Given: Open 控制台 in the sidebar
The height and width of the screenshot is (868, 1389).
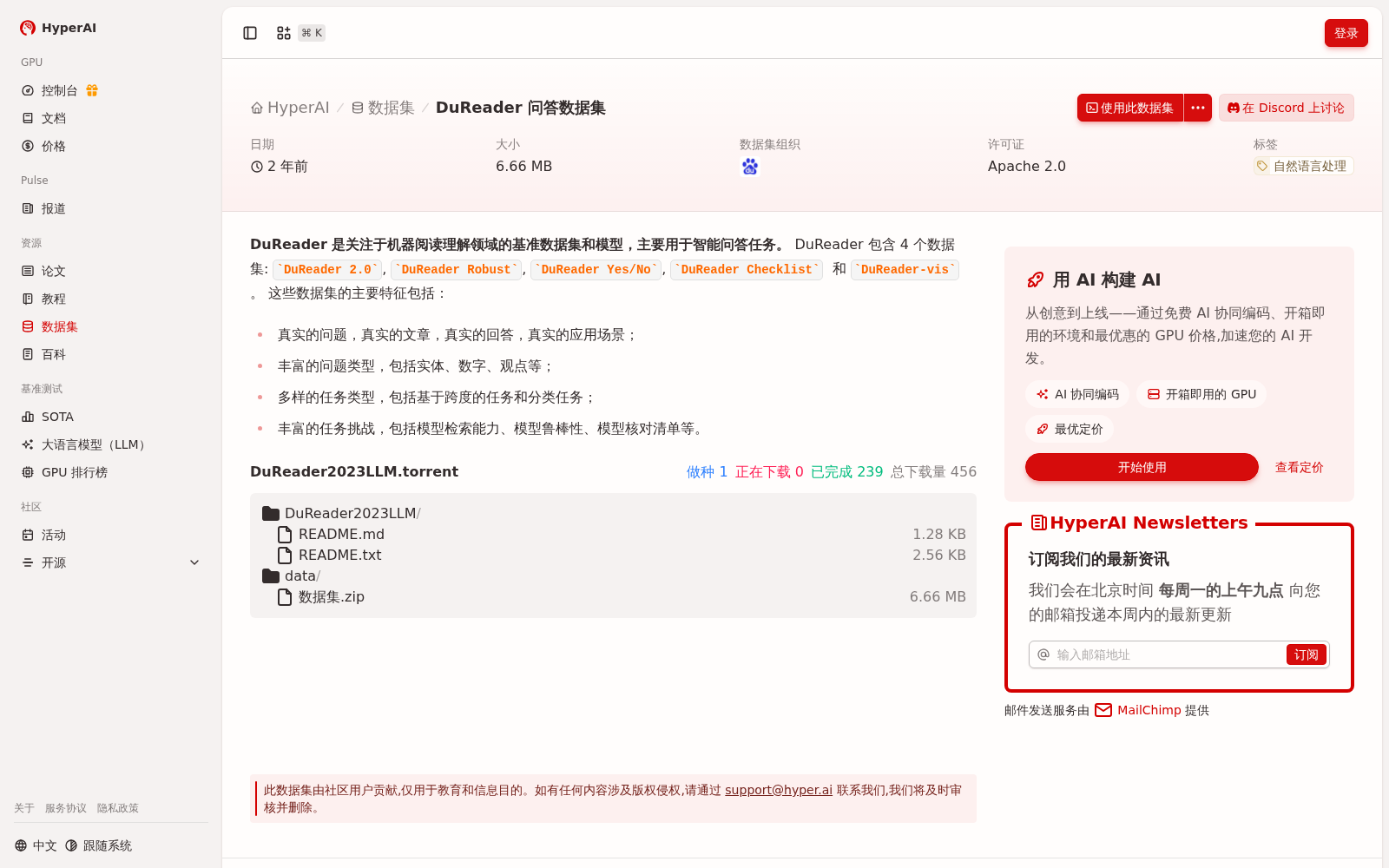Looking at the screenshot, I should tap(59, 90).
